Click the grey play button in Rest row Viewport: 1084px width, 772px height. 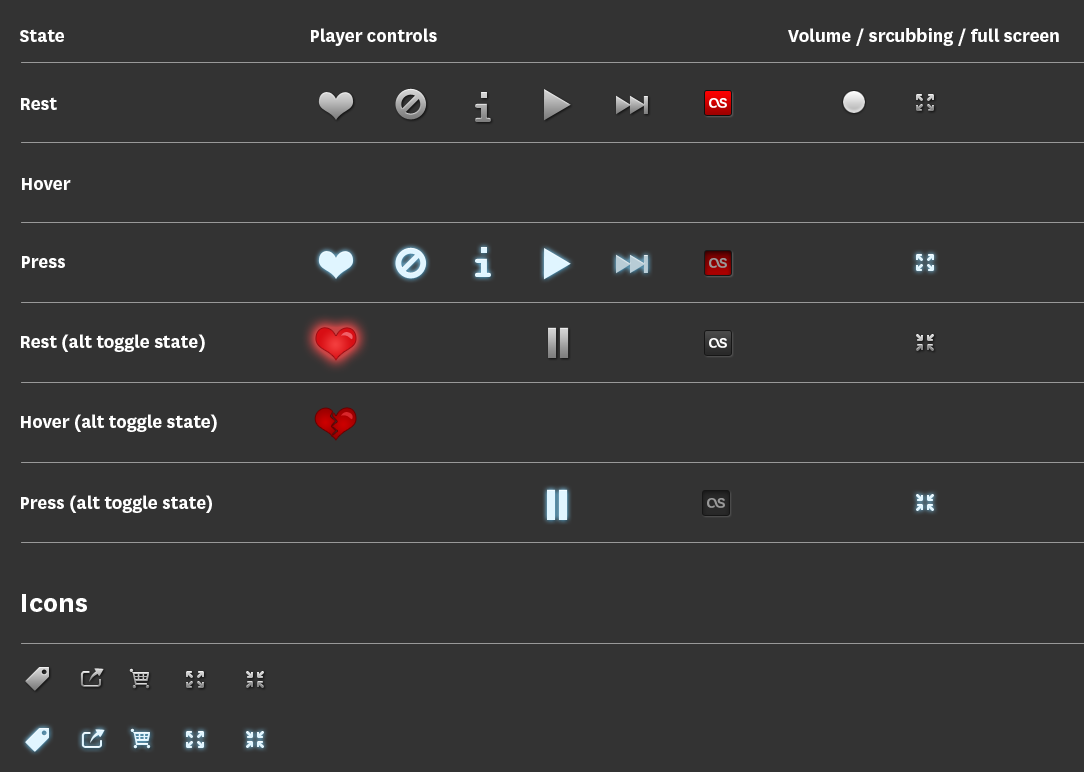click(x=557, y=105)
